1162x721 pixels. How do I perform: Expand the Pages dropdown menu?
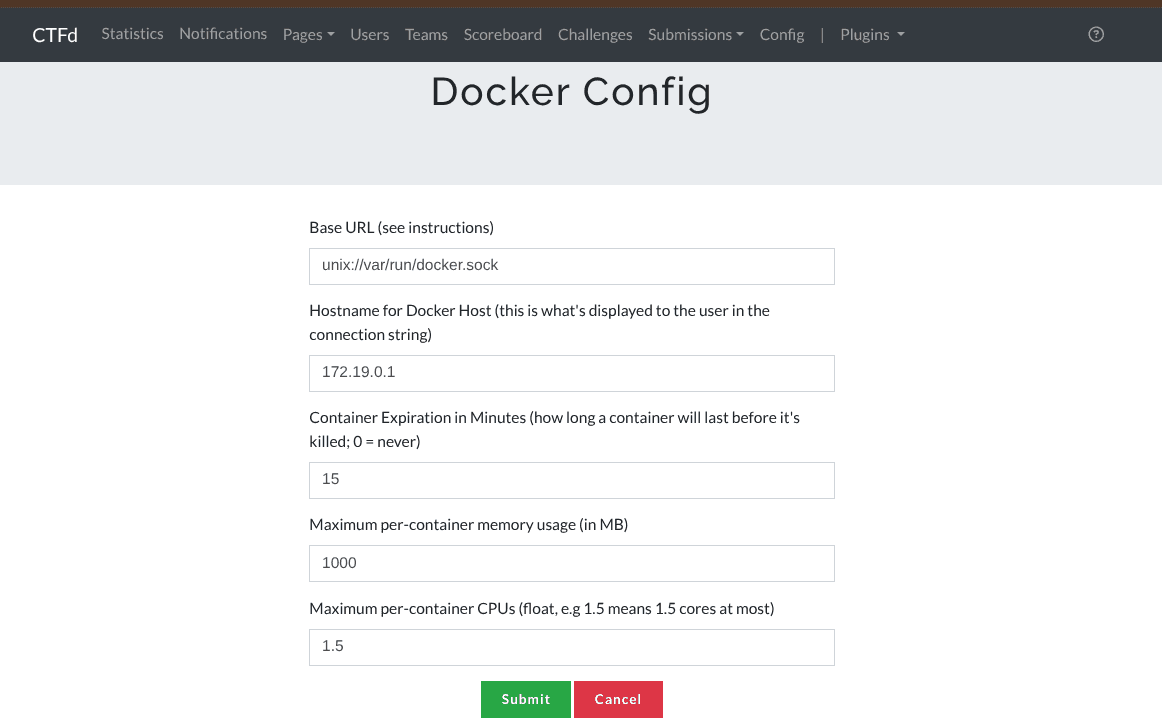point(308,35)
